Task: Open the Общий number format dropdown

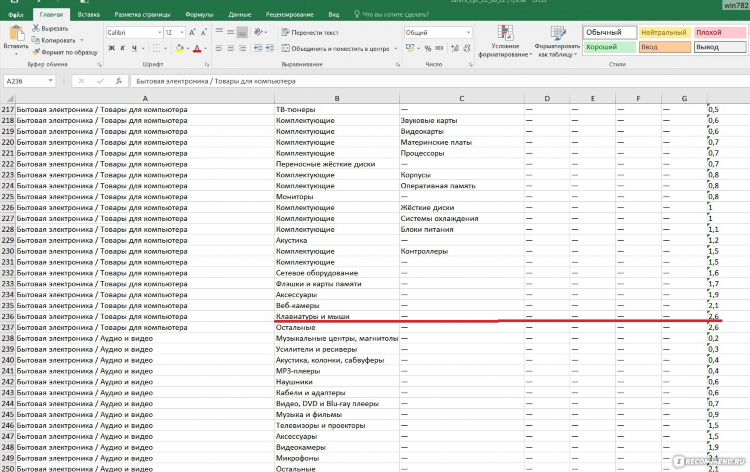Action: pos(468,33)
